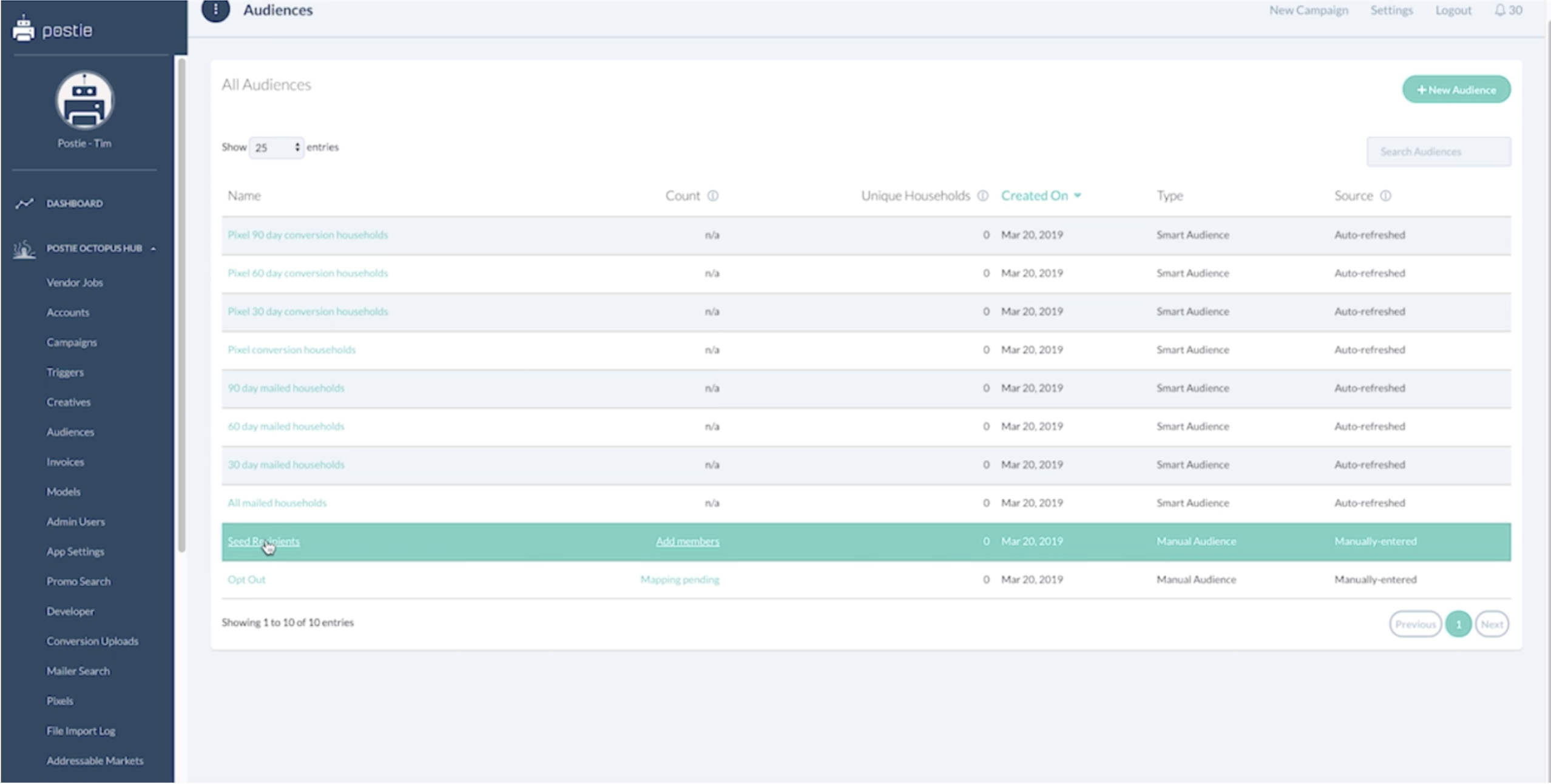Click the Unique Households info icon

[x=982, y=195]
